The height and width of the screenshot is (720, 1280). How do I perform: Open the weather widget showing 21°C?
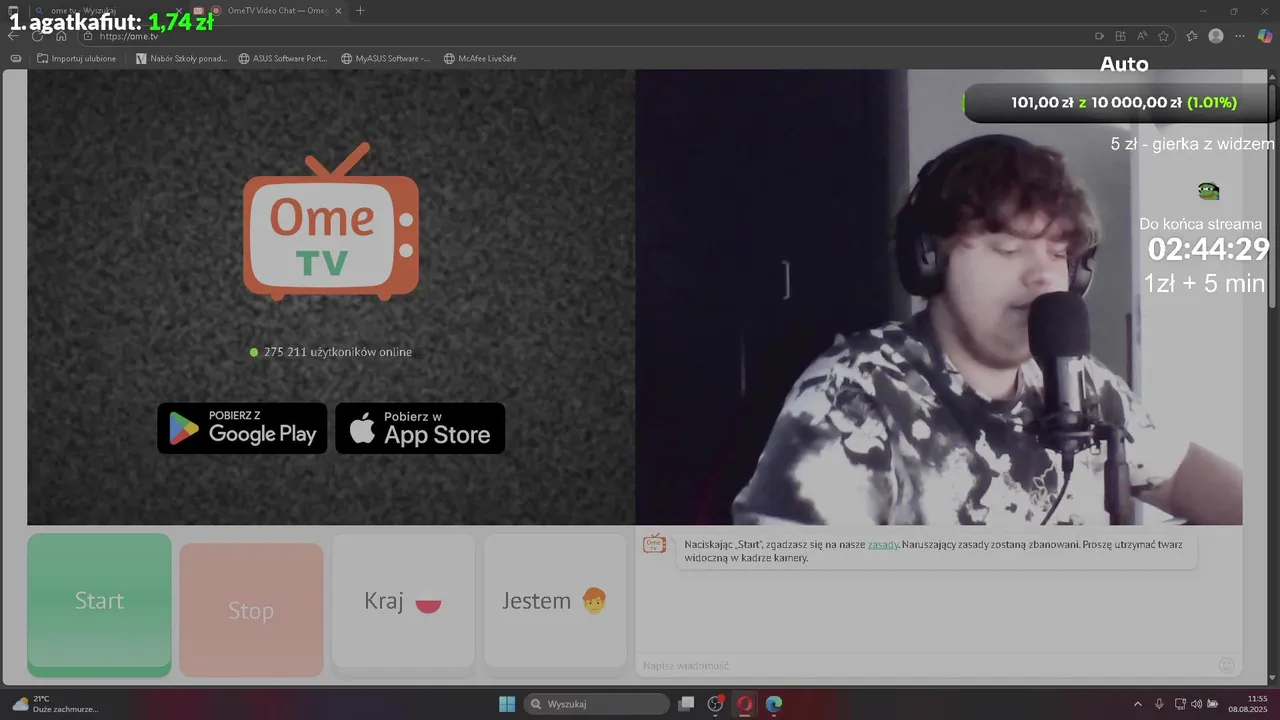click(55, 704)
